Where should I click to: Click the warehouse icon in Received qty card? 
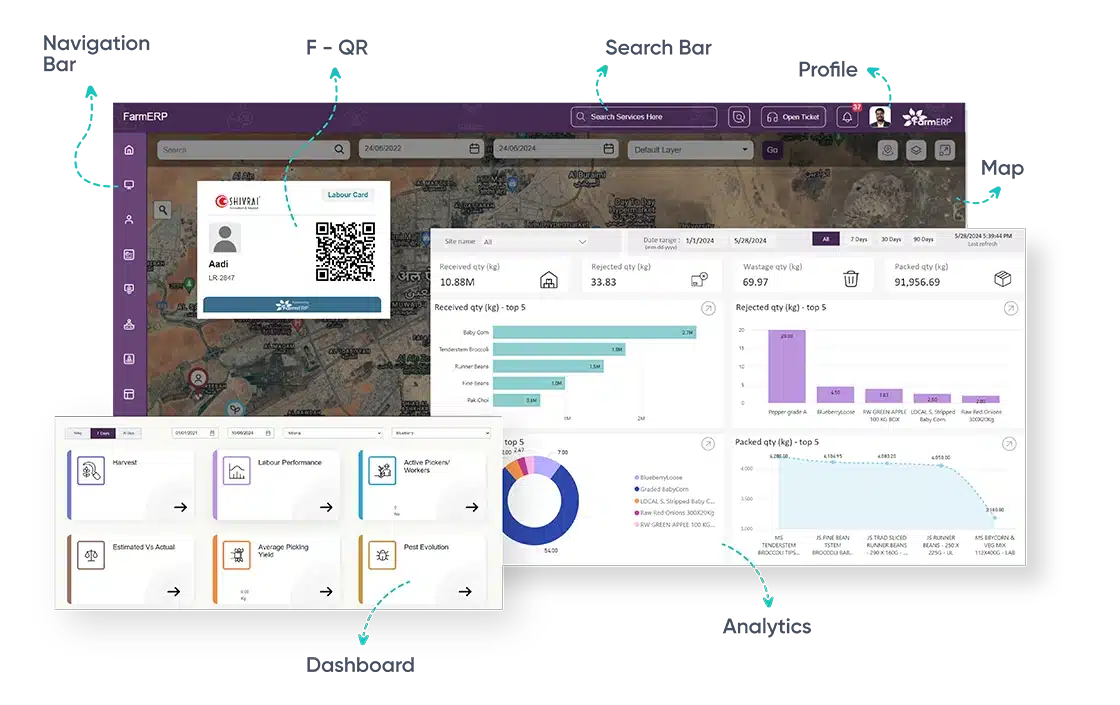tap(549, 279)
